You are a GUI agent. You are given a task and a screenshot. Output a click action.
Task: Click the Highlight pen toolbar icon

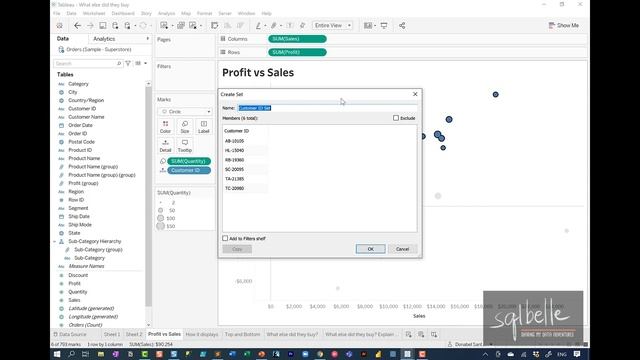(258, 25)
